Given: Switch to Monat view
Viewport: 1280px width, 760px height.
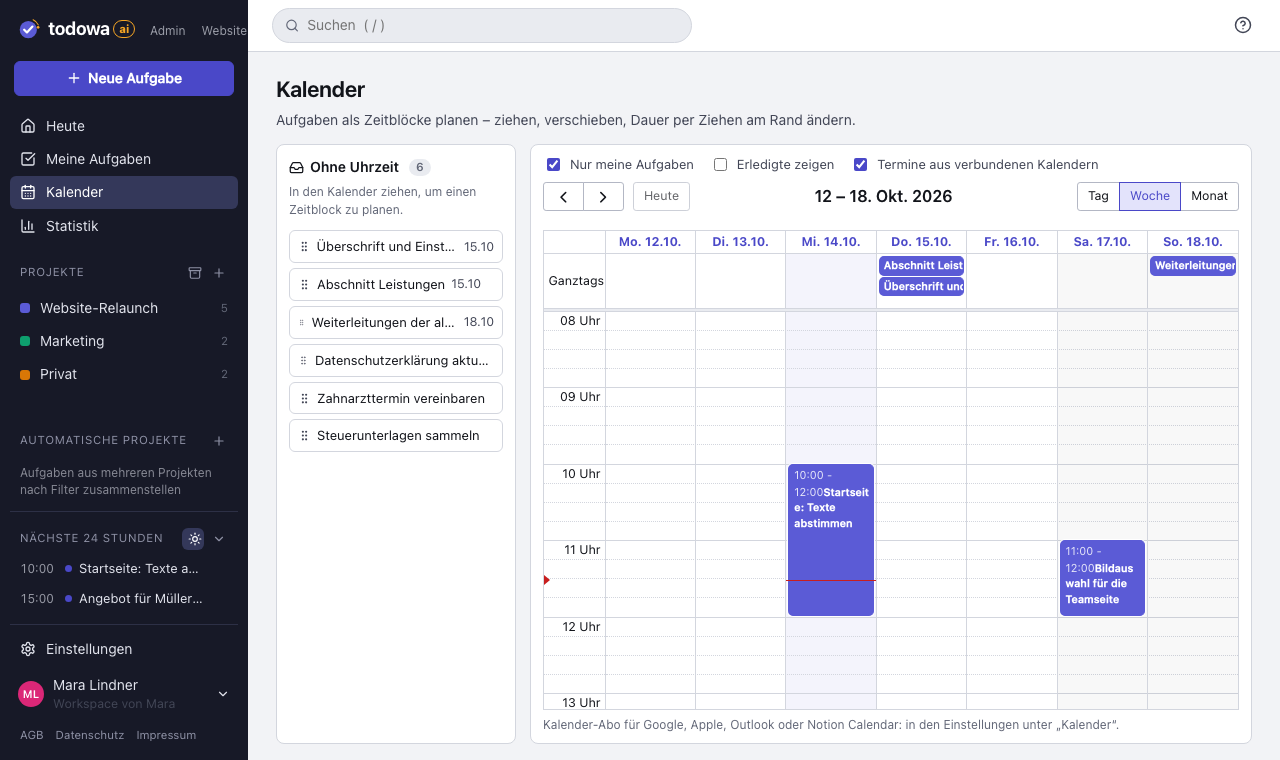Looking at the screenshot, I should [1209, 196].
